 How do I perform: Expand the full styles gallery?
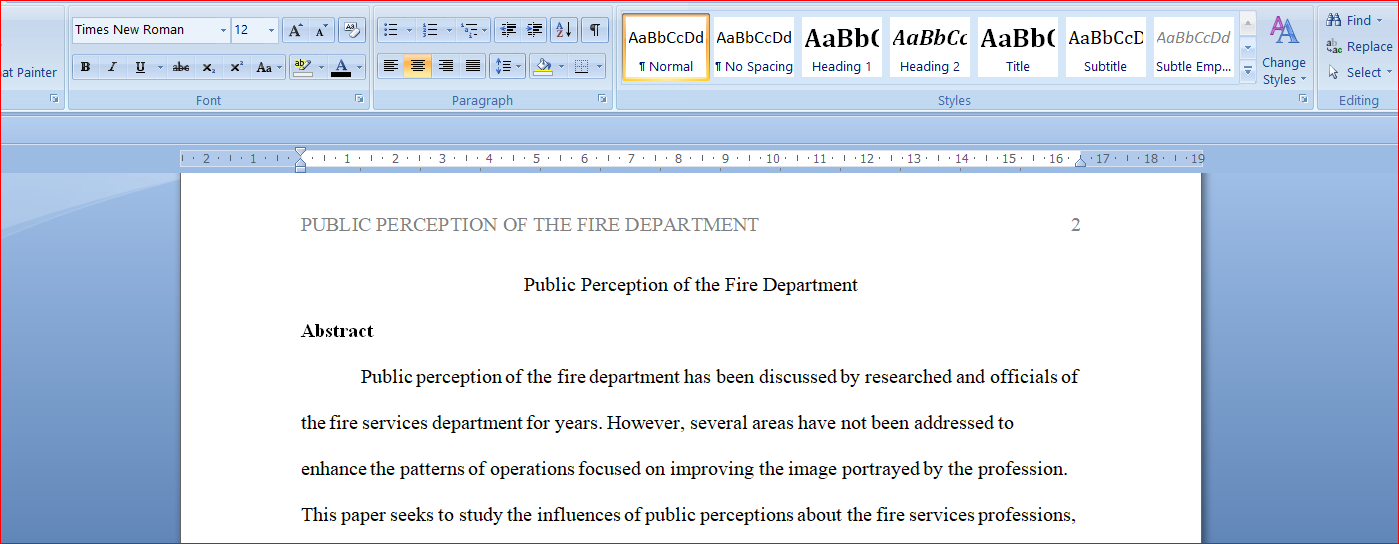click(x=1248, y=71)
